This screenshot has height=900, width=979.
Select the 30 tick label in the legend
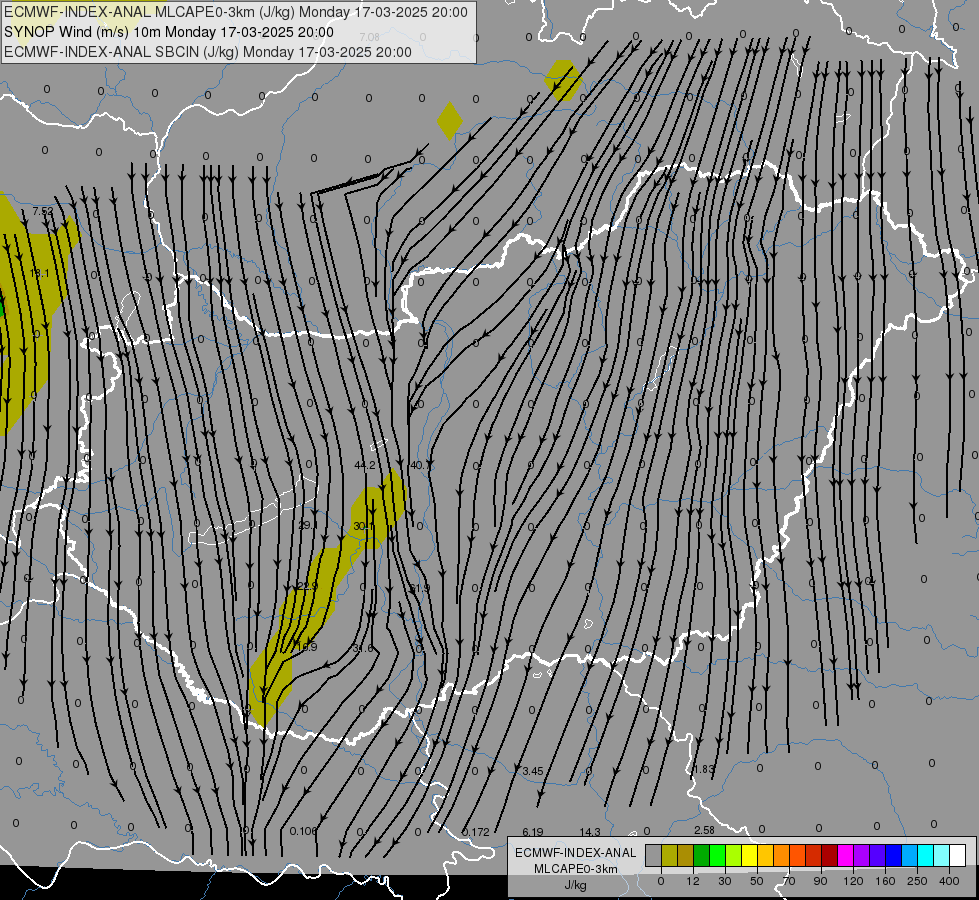click(724, 881)
